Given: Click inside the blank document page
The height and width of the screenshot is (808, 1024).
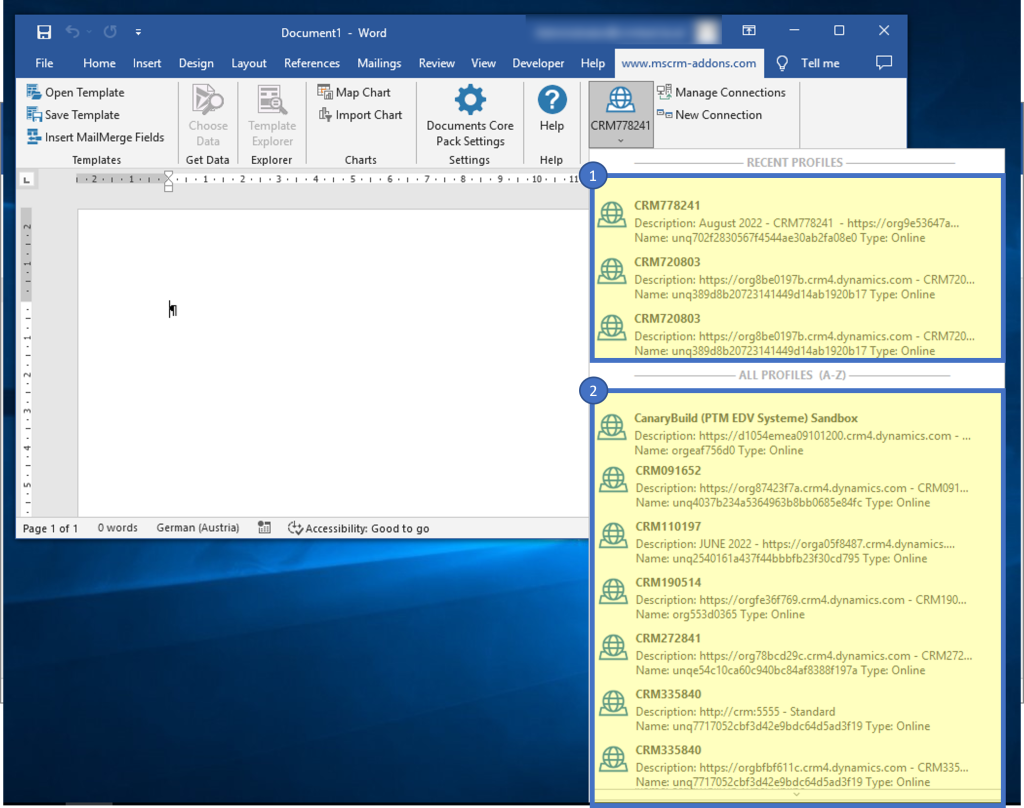Looking at the screenshot, I should (333, 363).
